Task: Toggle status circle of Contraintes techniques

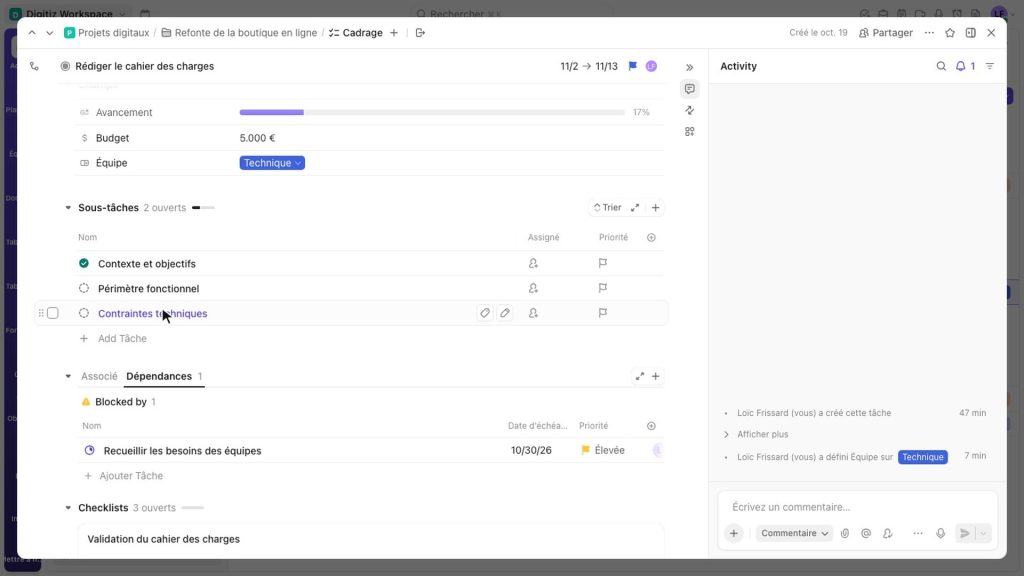Action: click(x=84, y=313)
